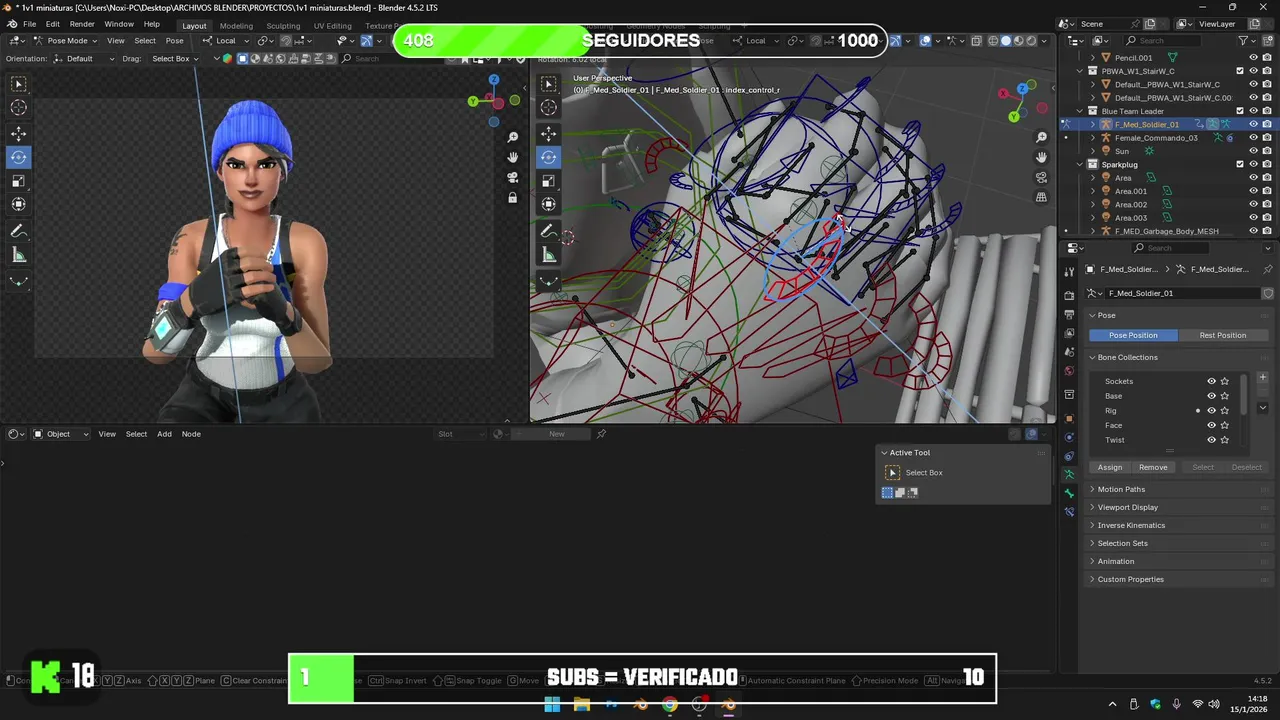Click Assign for bone collections

tap(1110, 467)
